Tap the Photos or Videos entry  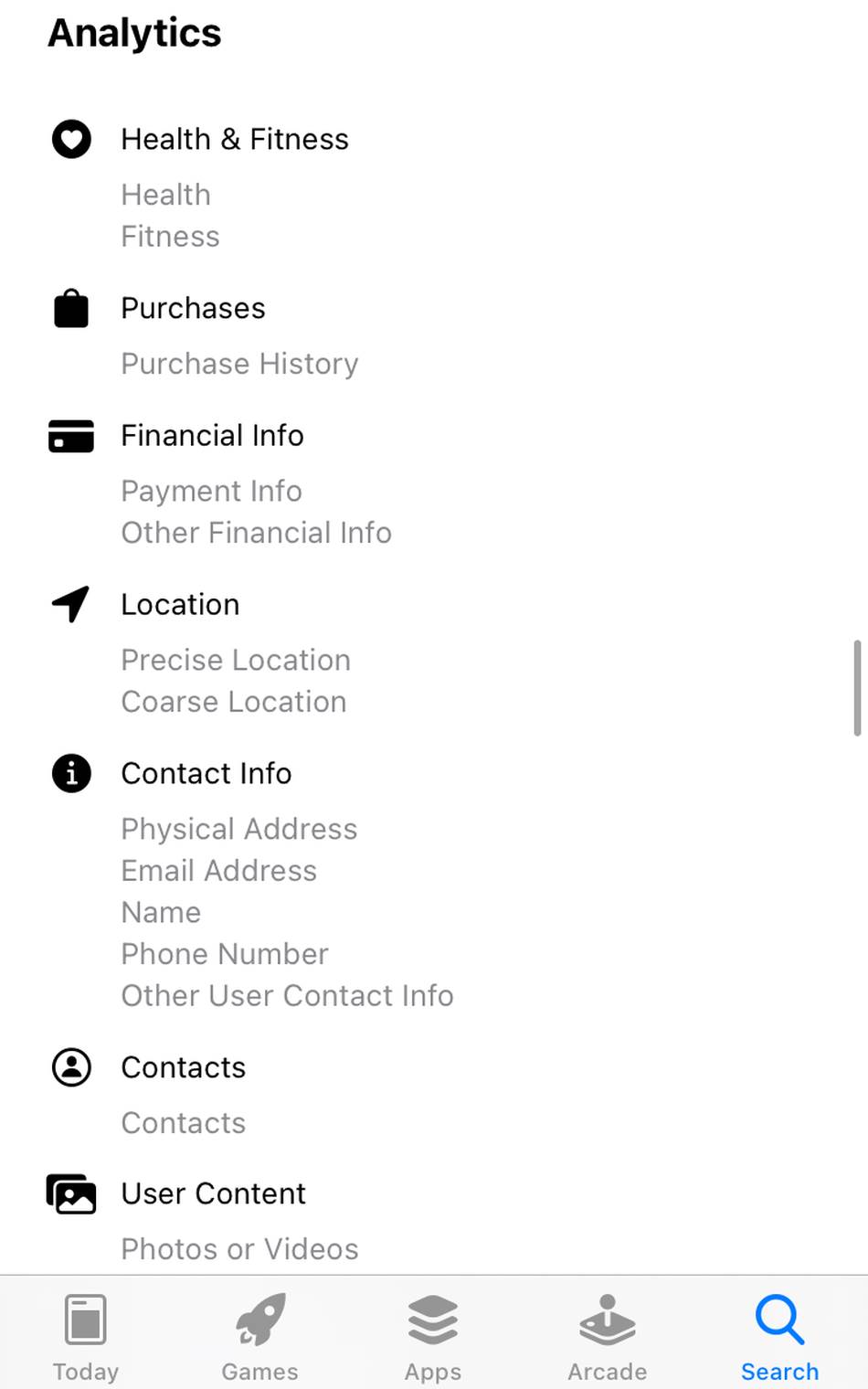pos(239,1249)
